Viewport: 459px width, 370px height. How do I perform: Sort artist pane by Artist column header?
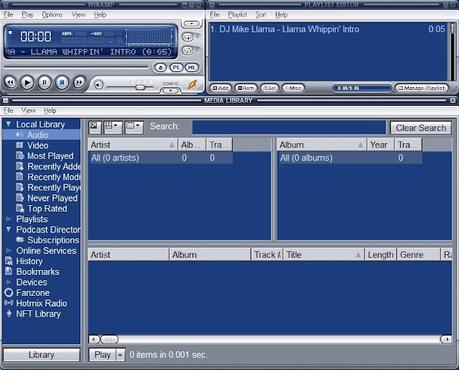[133, 145]
